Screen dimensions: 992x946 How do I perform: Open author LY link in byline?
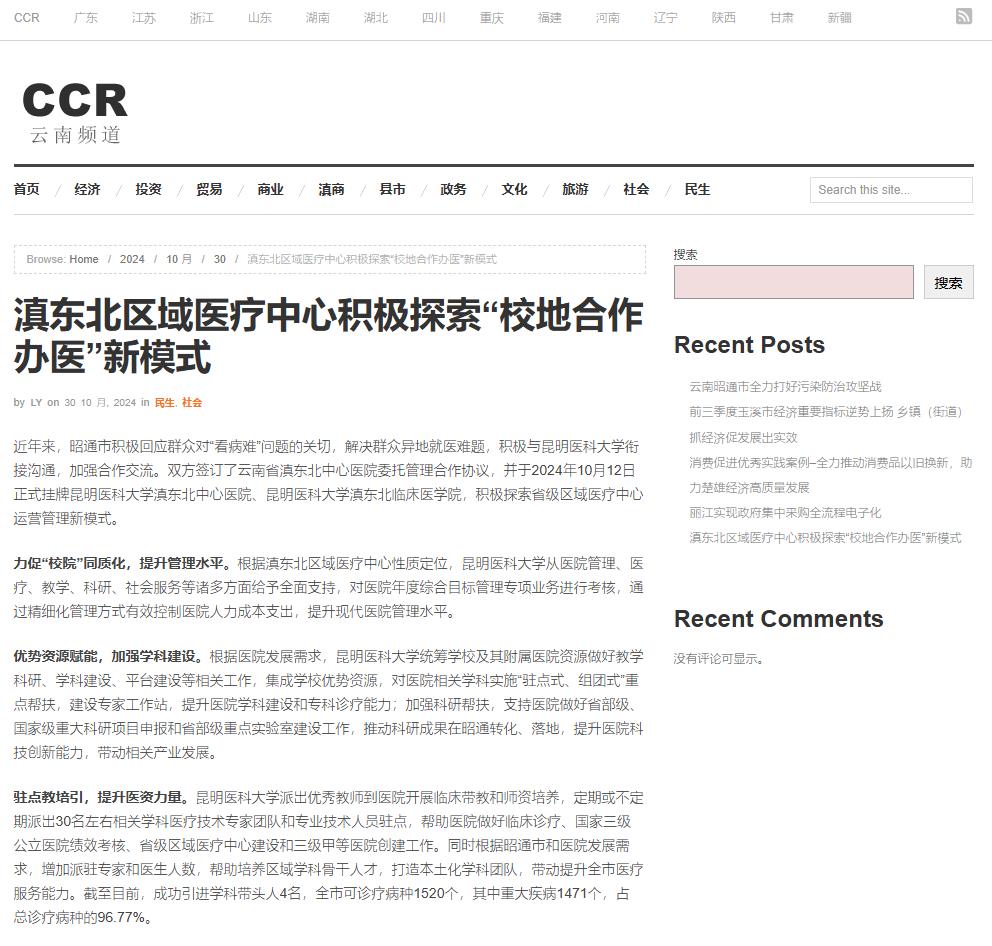[36, 402]
